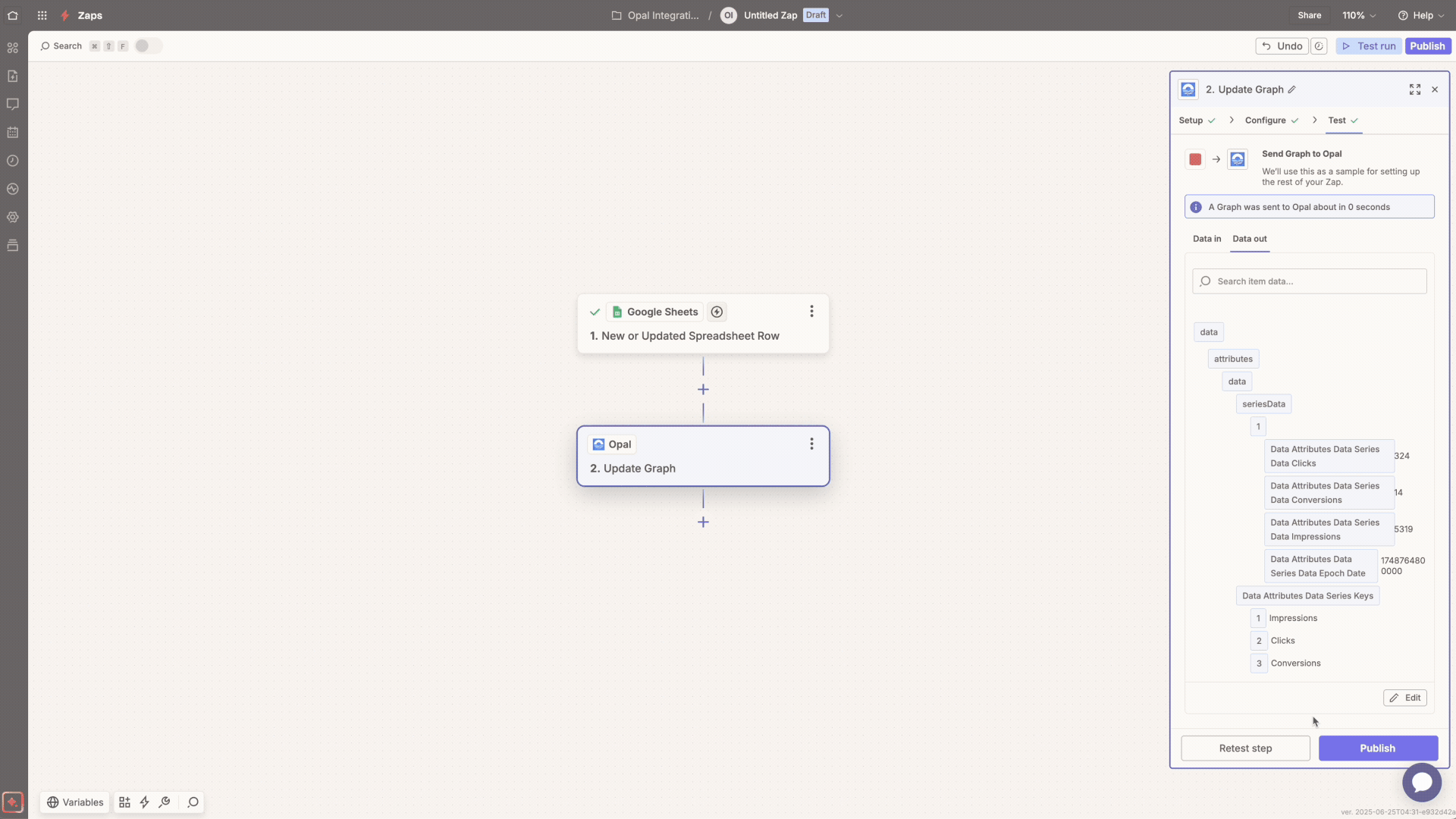Expand the dropdown arrow beside Draft badge
1456x819 pixels.
[x=839, y=15]
